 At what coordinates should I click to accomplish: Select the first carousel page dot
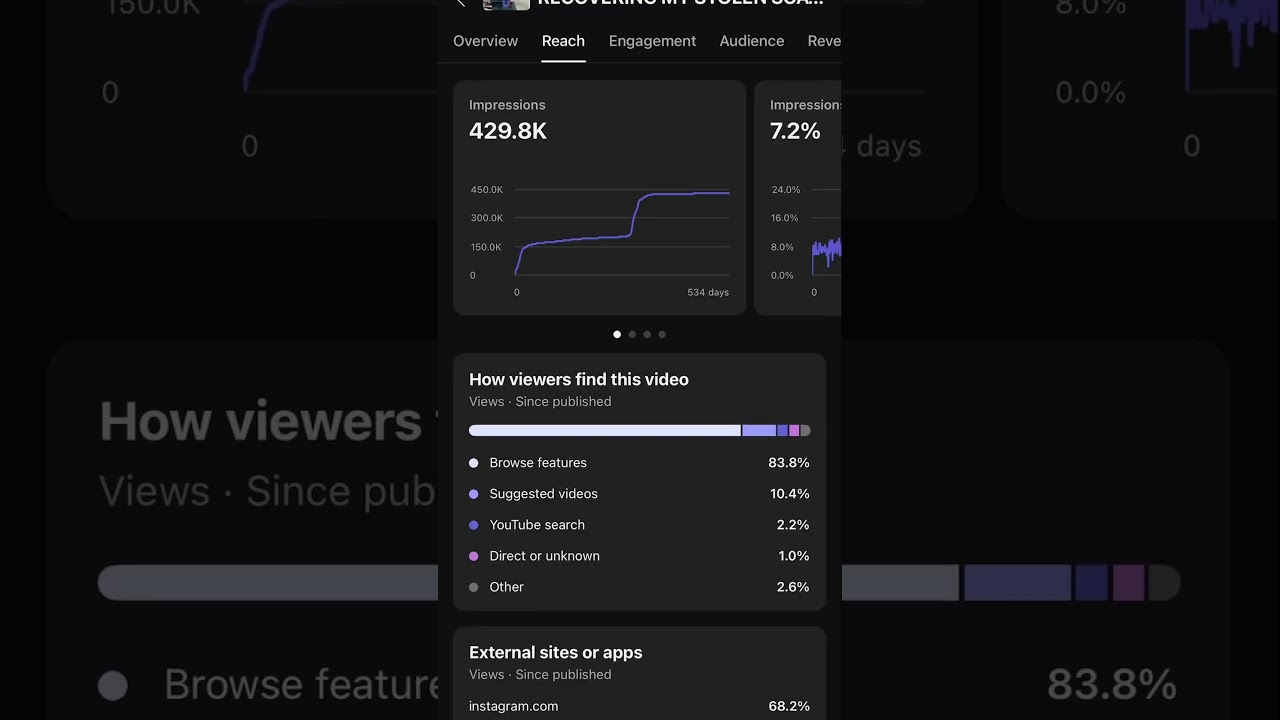pyautogui.click(x=617, y=335)
